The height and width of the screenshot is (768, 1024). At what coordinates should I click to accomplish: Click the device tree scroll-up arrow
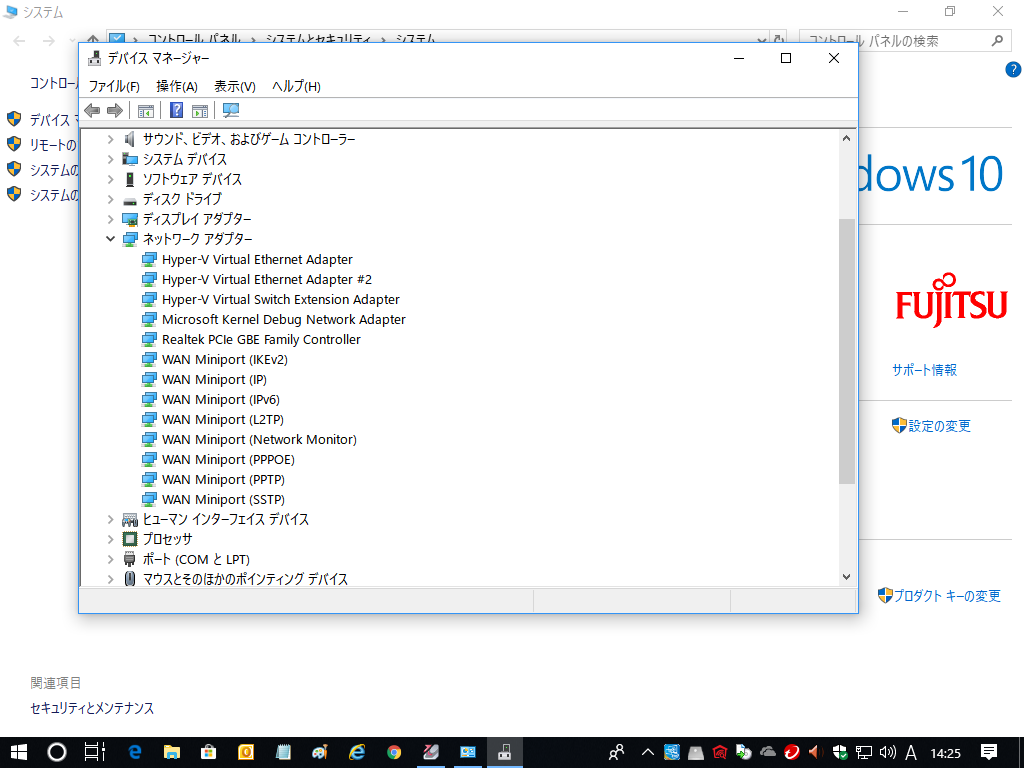847,138
